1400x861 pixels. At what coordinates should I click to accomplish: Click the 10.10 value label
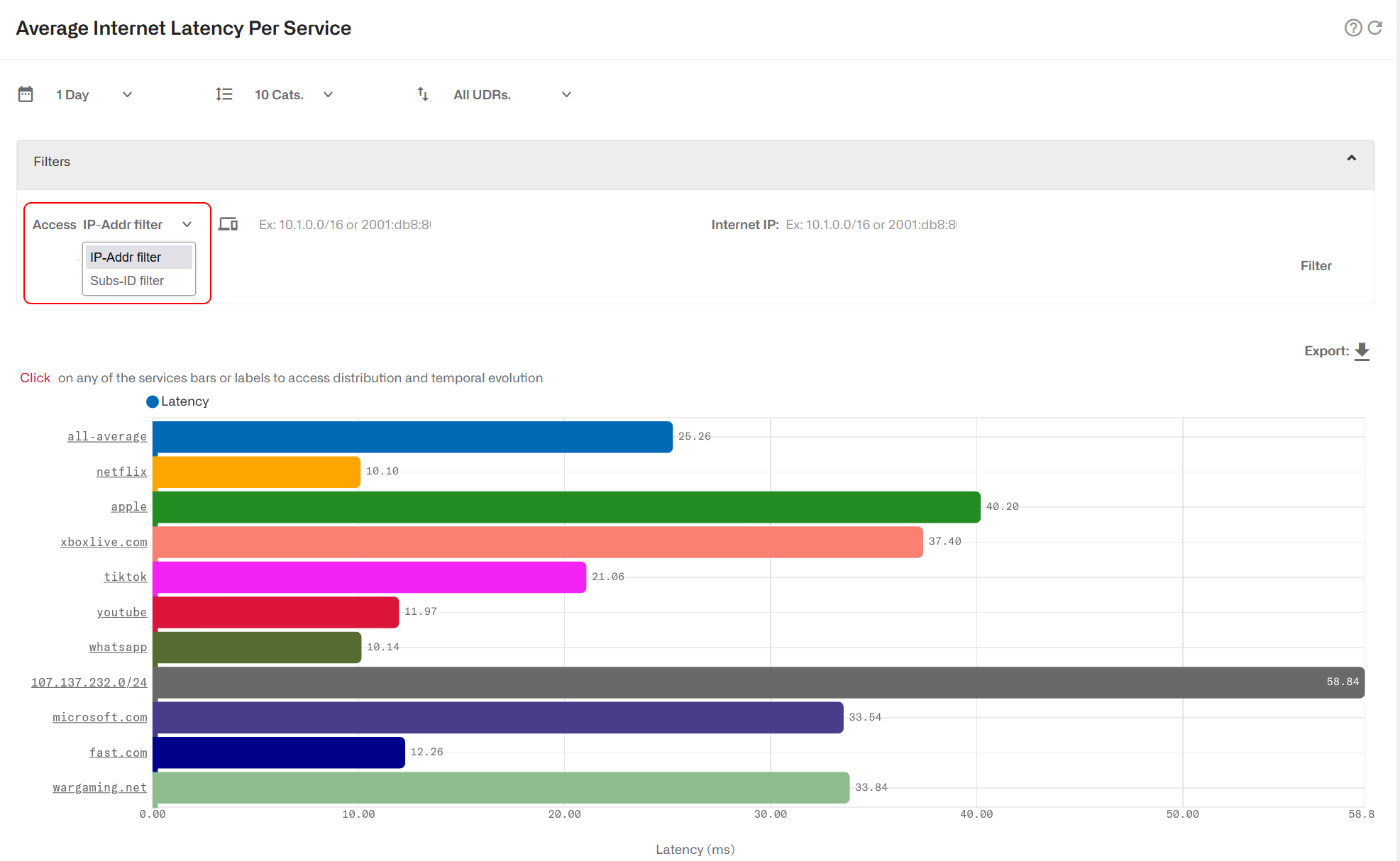[382, 471]
